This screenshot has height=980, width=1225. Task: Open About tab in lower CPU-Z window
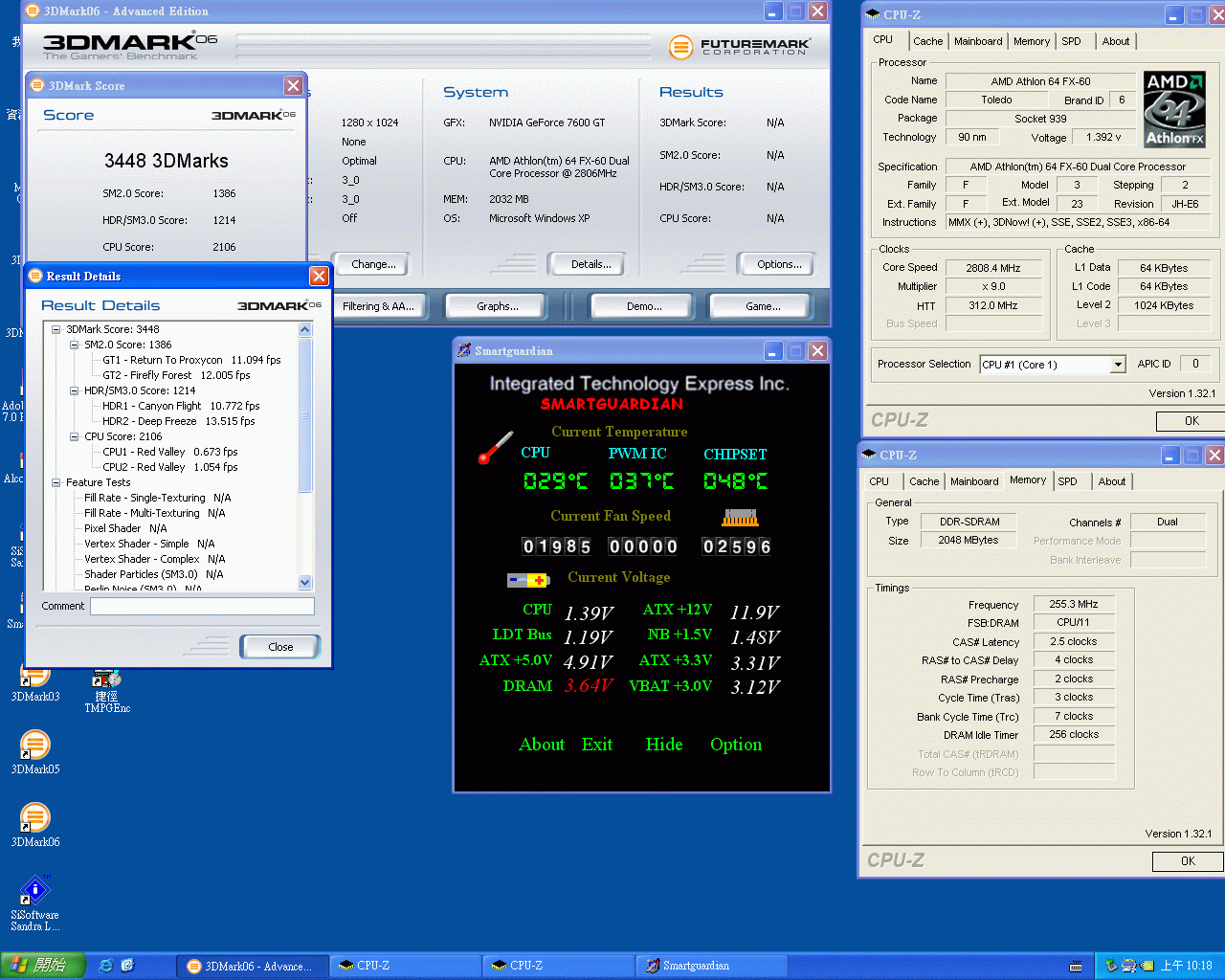click(1111, 481)
